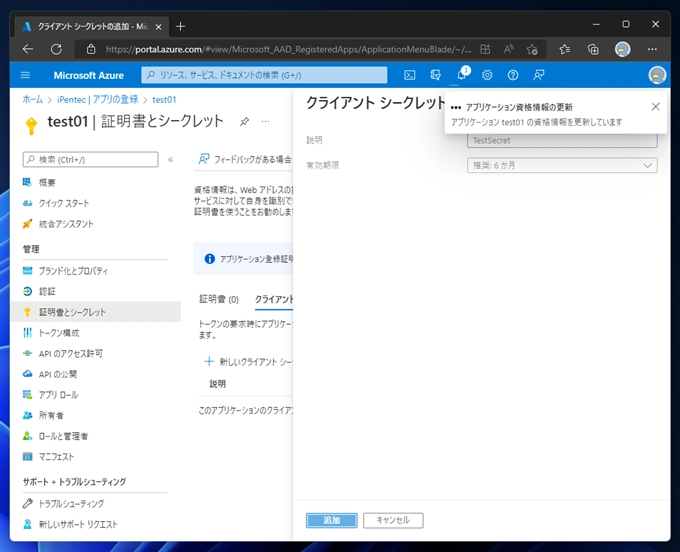Click the feedback icon in Azure header
The height and width of the screenshot is (552, 680).
click(539, 75)
